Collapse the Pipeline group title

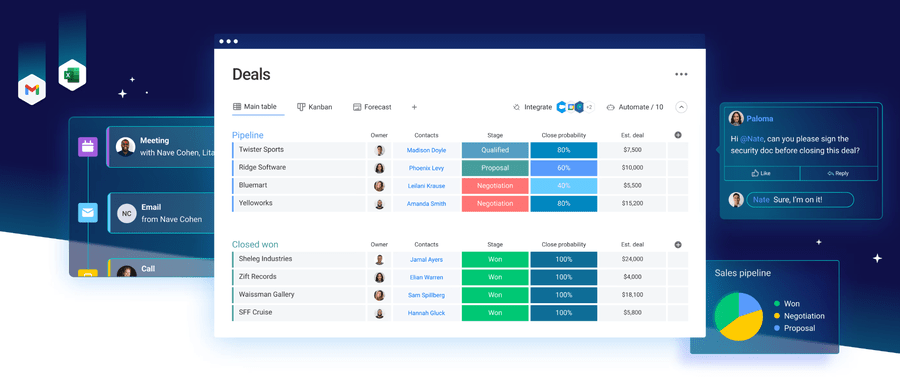coord(247,135)
